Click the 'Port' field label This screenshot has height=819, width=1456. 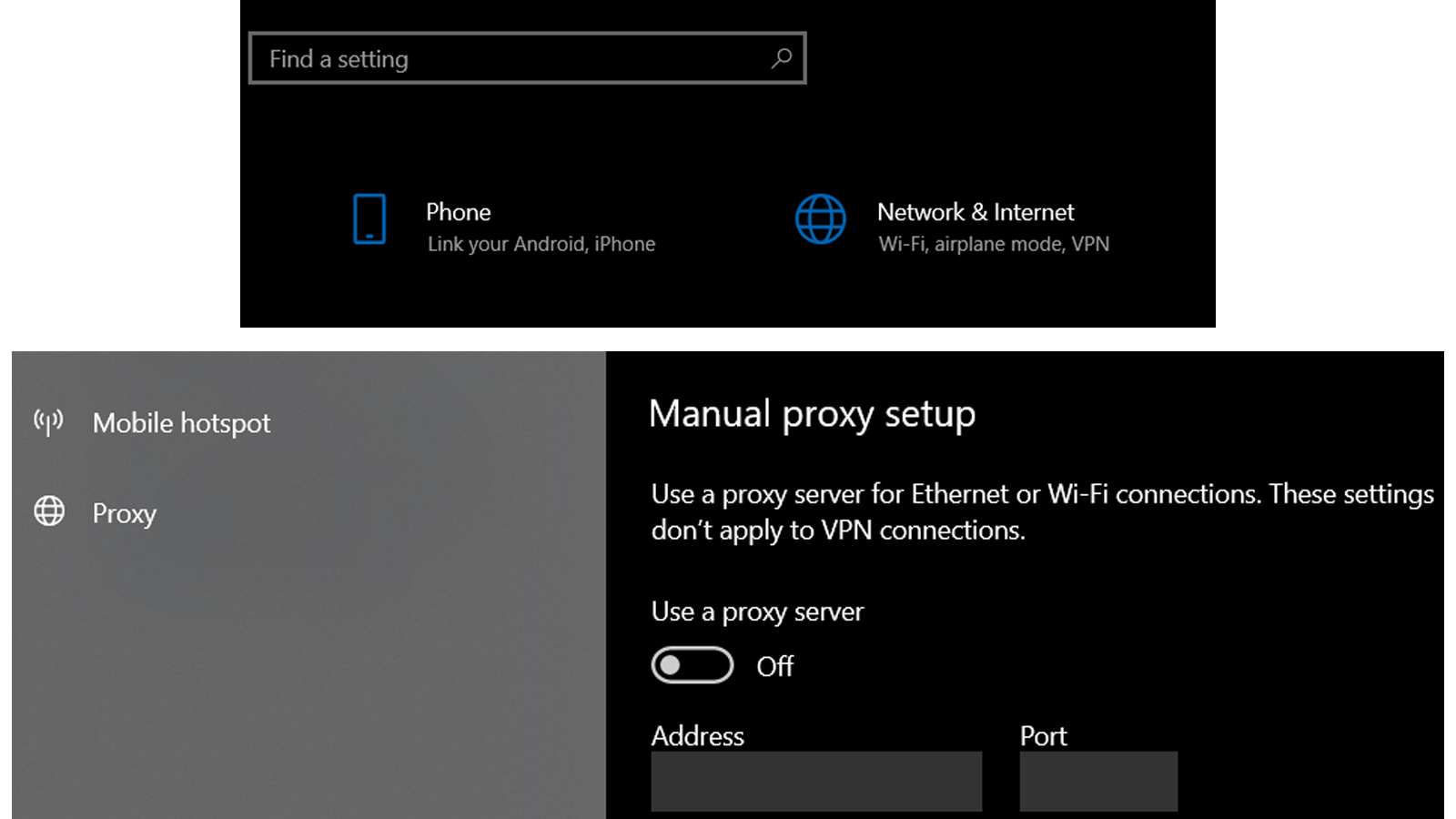click(x=1044, y=735)
